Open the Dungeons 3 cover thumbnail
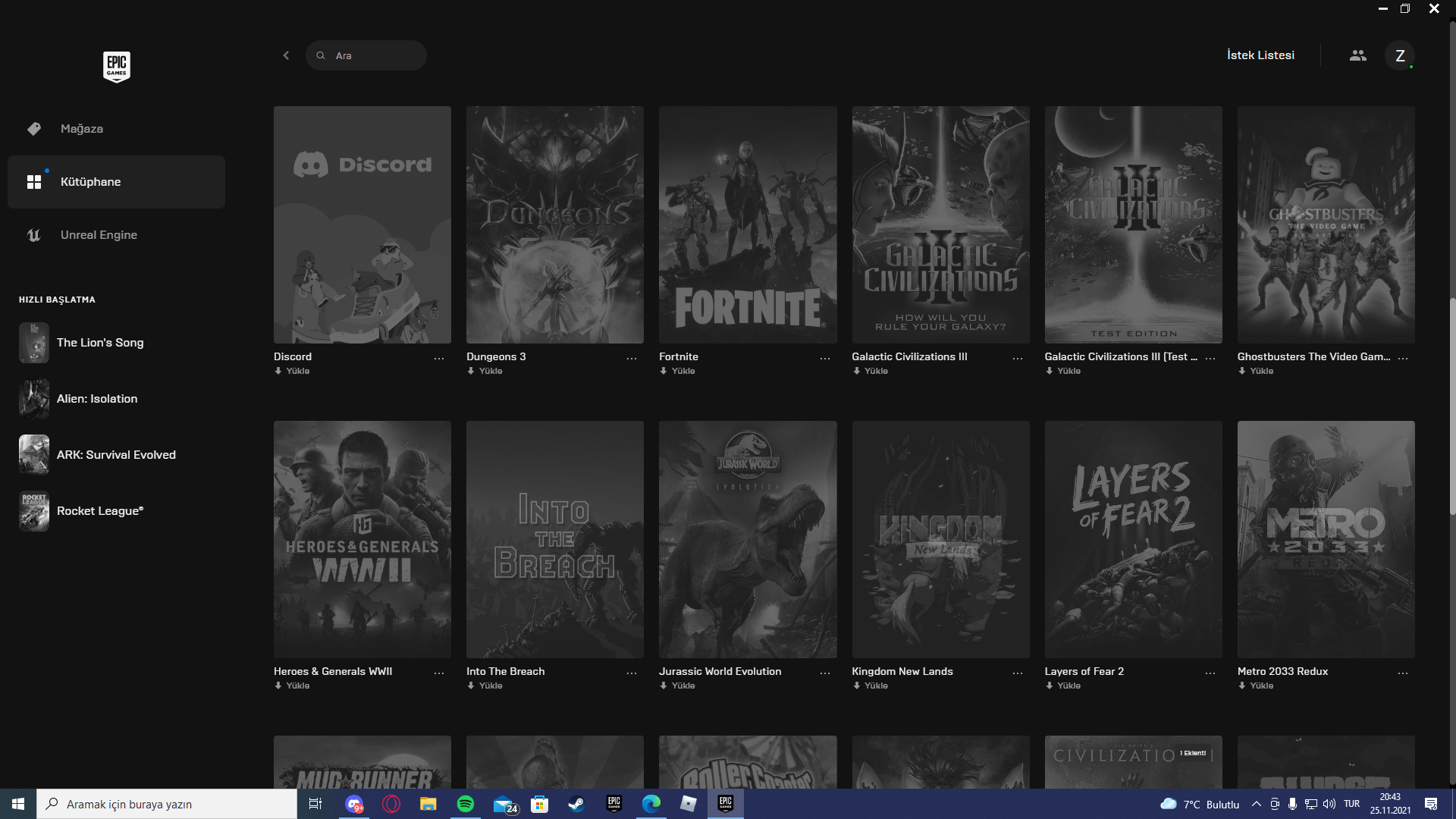1456x819 pixels. (555, 224)
